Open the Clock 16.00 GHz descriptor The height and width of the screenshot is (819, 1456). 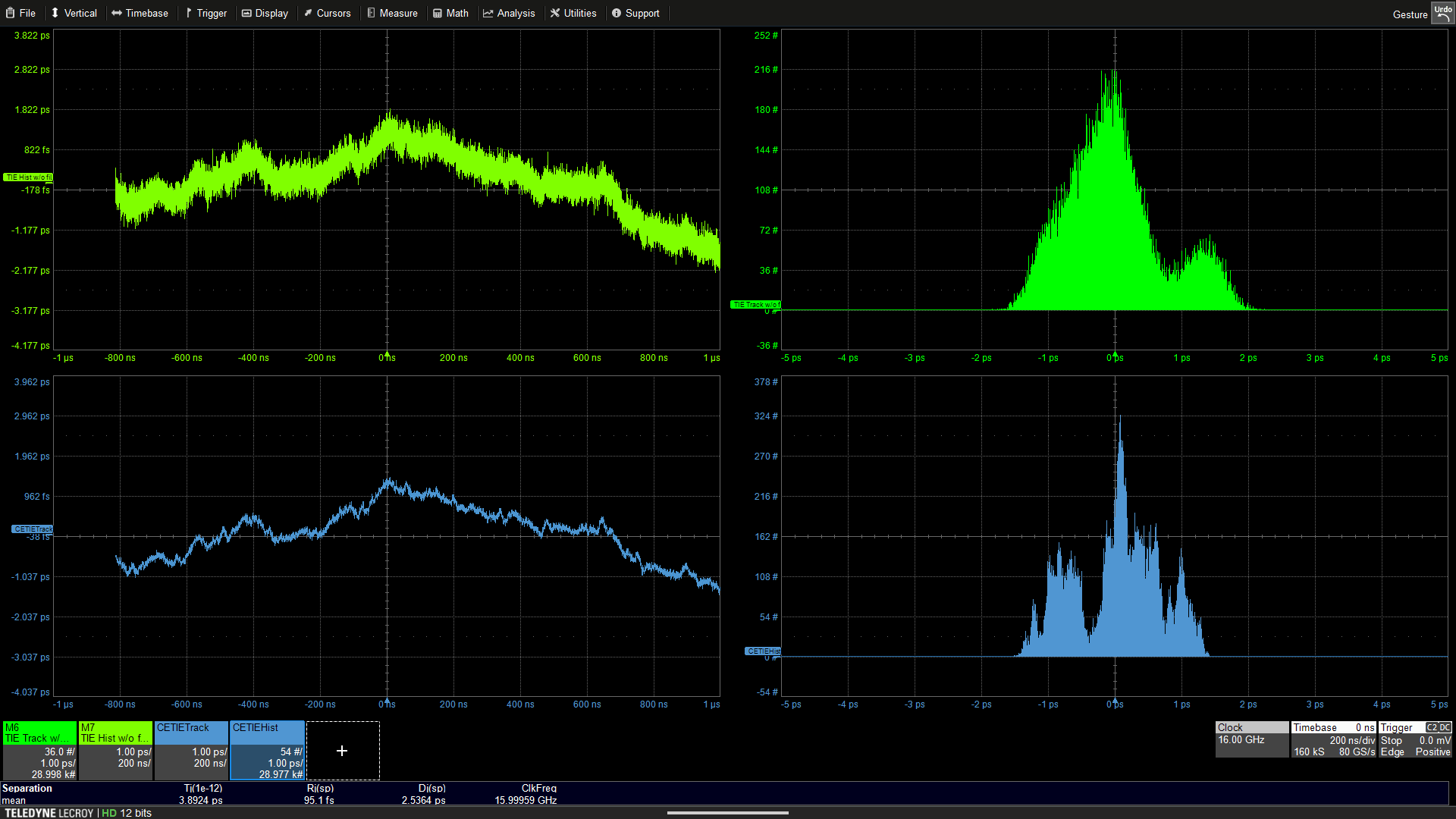tap(1251, 739)
